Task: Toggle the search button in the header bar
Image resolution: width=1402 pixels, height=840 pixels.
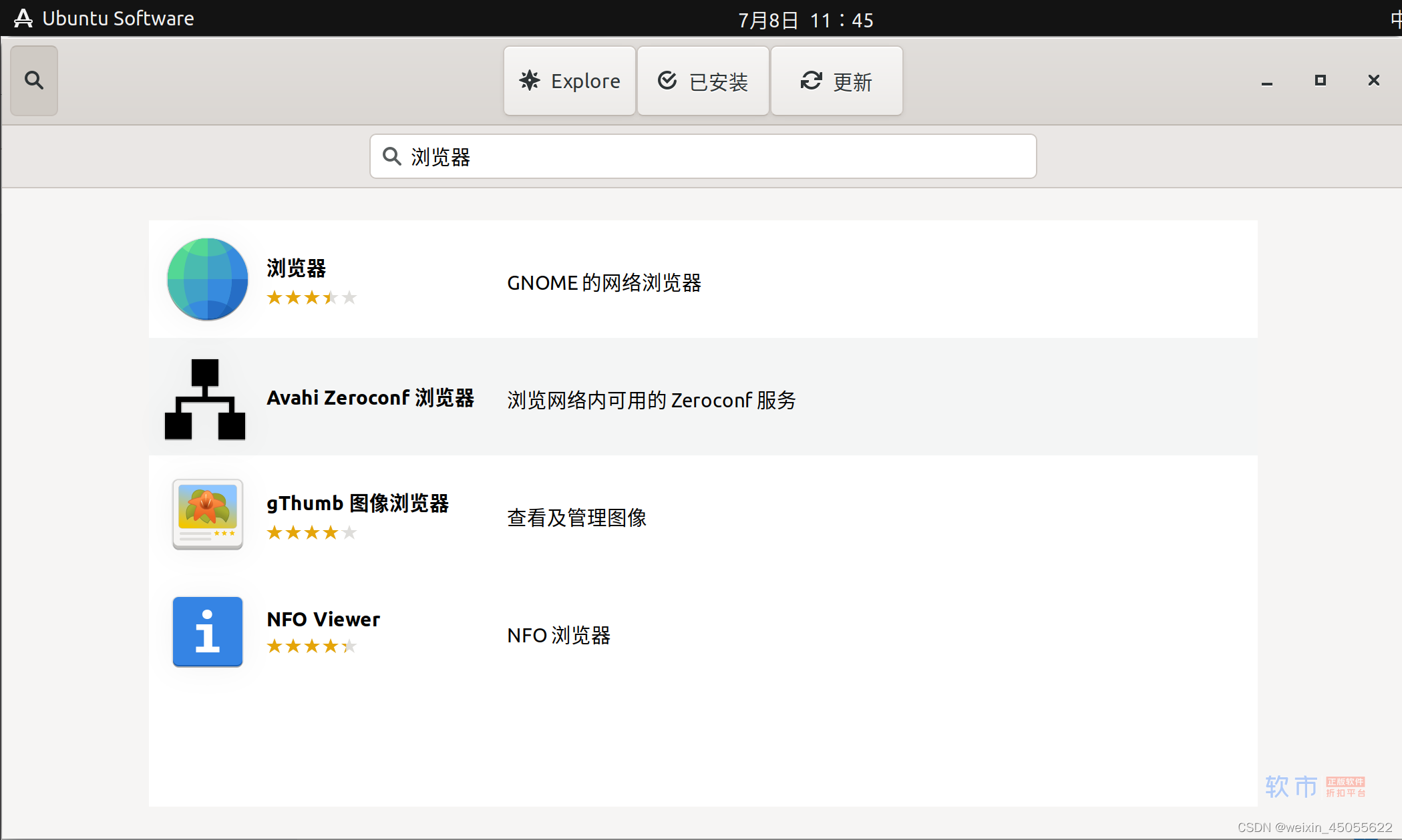Action: click(34, 81)
